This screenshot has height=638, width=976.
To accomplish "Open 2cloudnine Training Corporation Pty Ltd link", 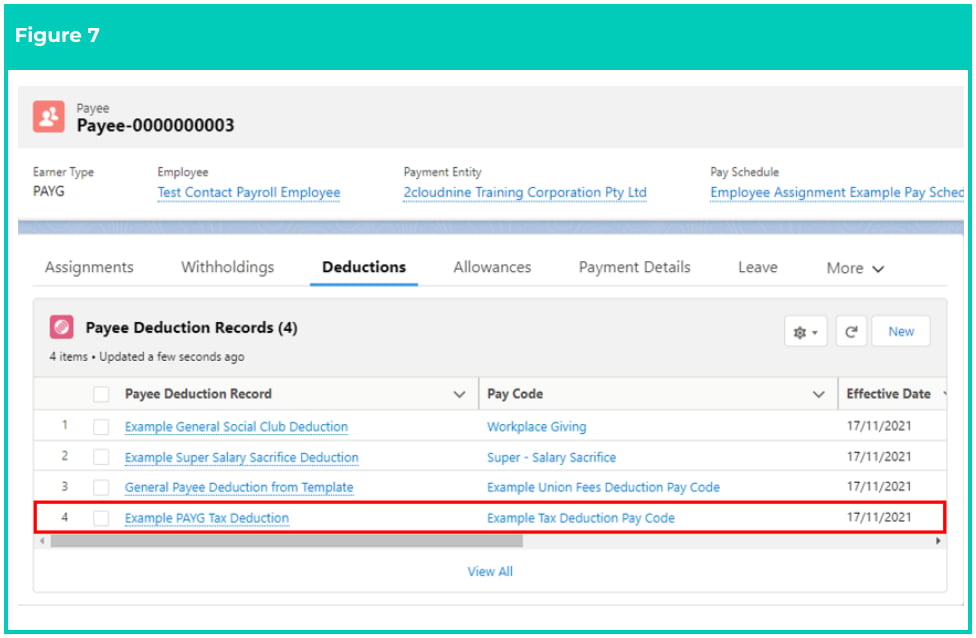I will 525,192.
